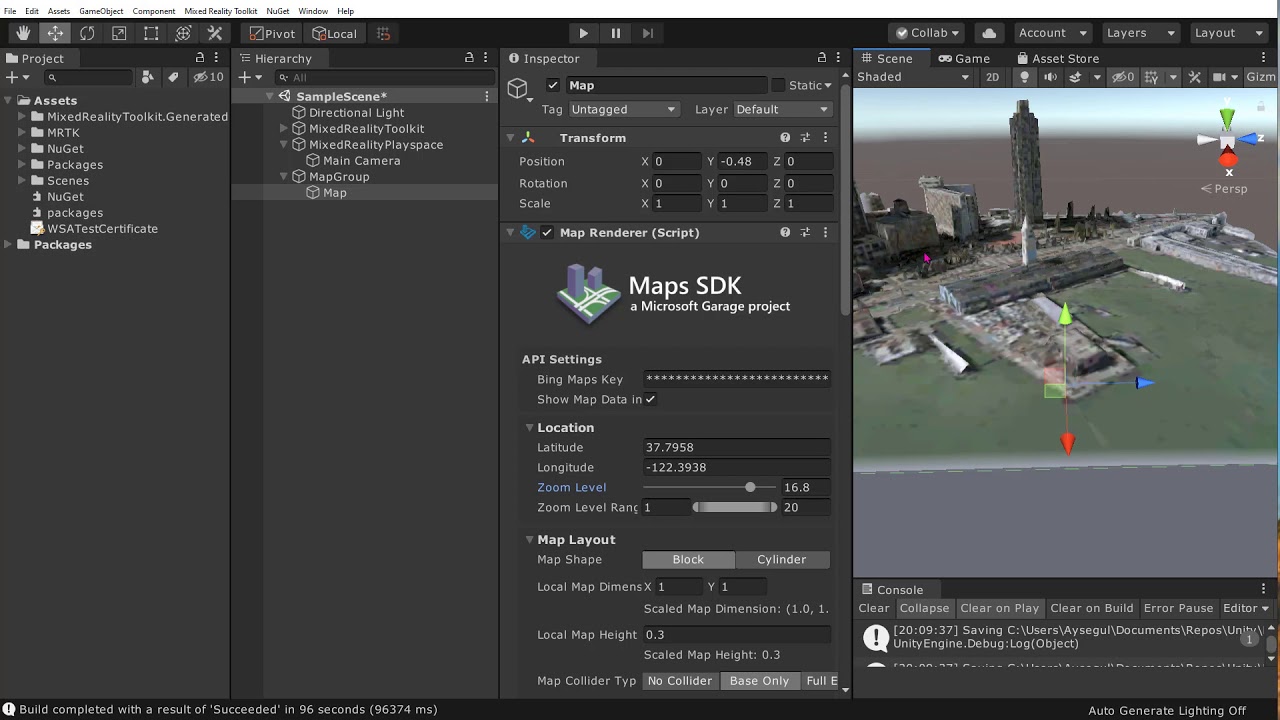Open Scene camera settings icon
This screenshot has height=720, width=1280.
[x=1219, y=77]
